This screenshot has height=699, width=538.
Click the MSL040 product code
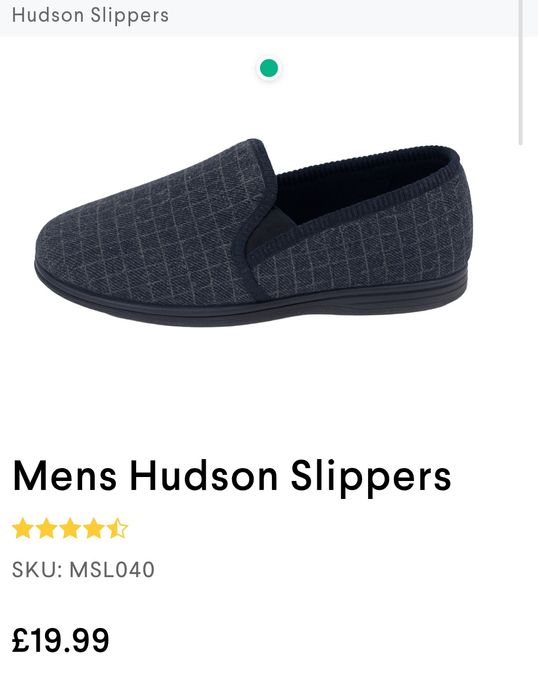[x=112, y=570]
